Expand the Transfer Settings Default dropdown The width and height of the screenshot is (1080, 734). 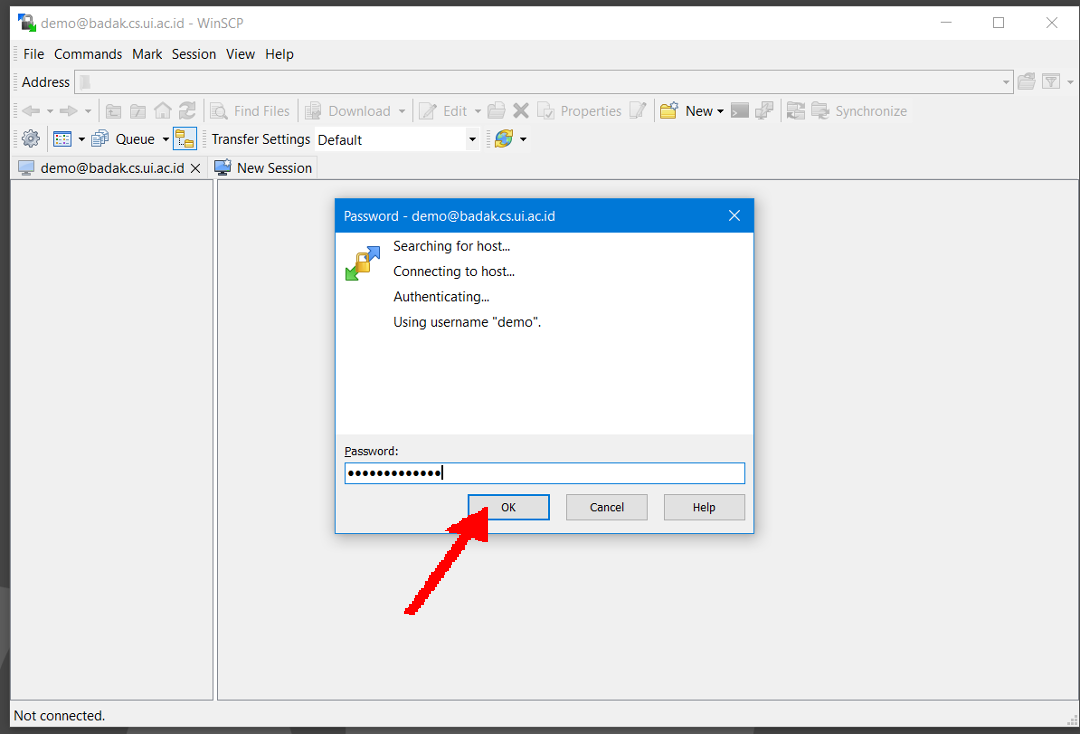(472, 140)
